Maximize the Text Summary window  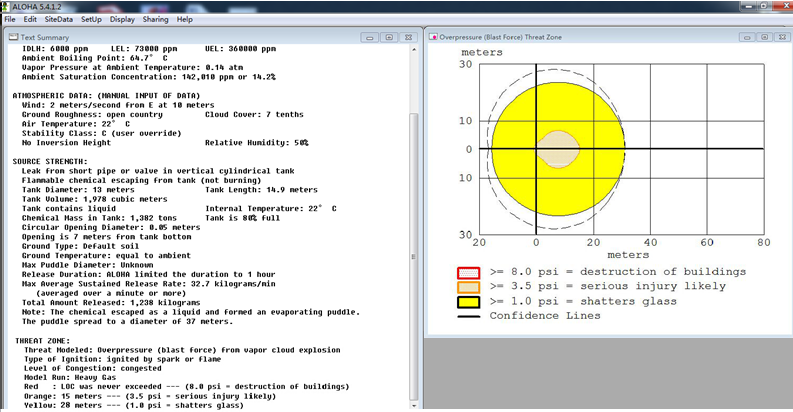[389, 37]
